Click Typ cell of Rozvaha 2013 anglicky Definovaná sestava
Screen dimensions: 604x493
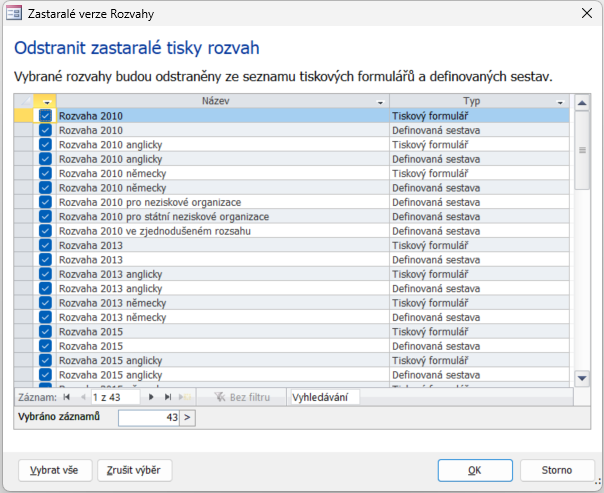click(x=479, y=288)
